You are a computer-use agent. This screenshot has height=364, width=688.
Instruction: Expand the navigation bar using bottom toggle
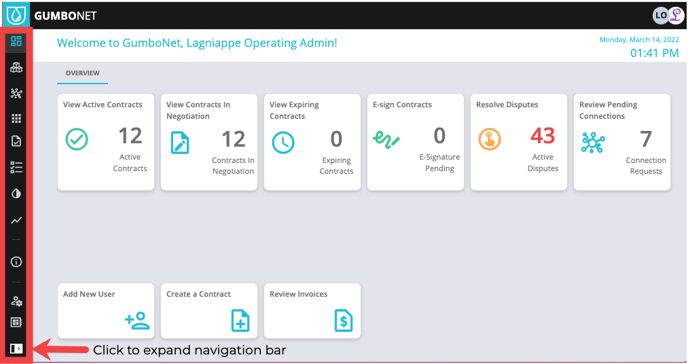[16, 349]
